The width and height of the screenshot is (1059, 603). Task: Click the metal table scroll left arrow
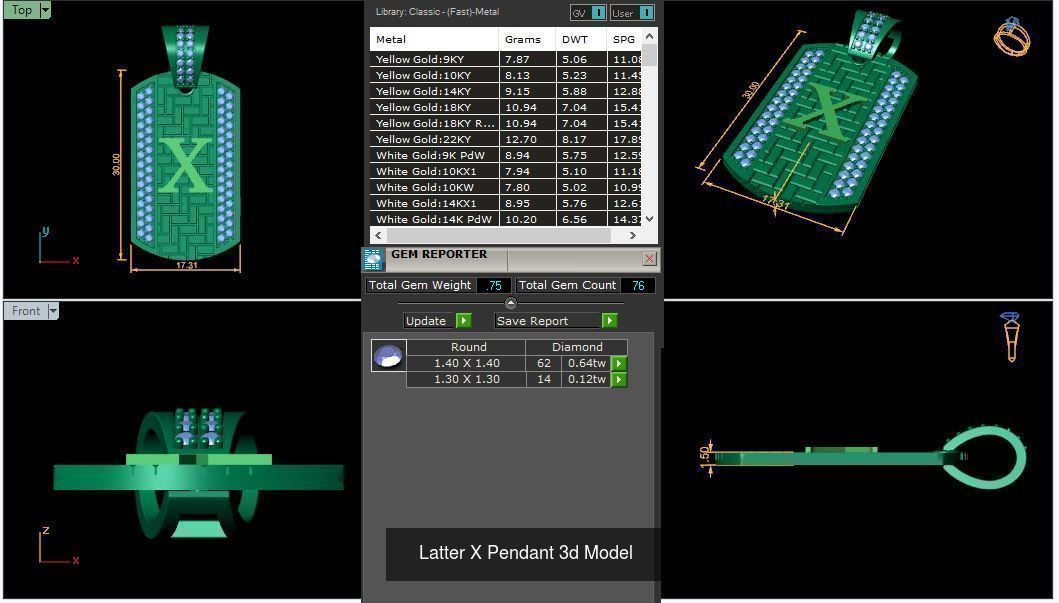point(378,235)
